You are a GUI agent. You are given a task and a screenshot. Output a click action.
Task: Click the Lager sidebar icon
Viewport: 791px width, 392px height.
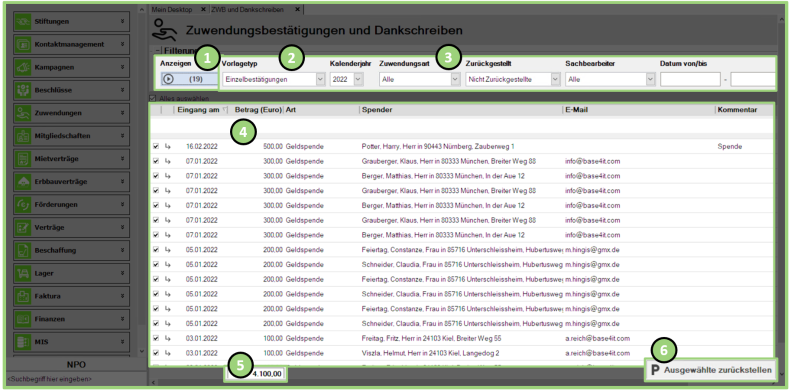[x=23, y=273]
